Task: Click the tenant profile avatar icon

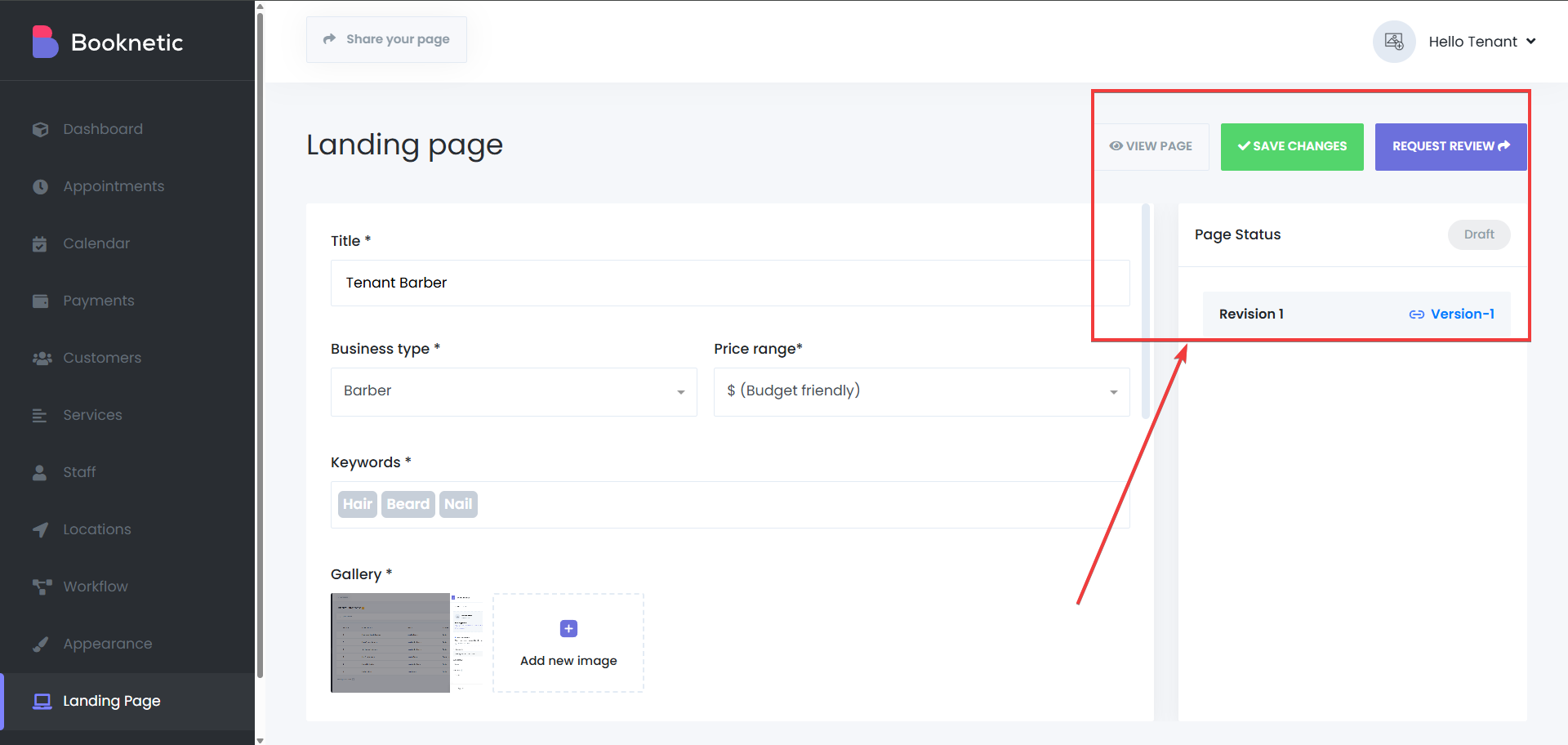Action: 1394,42
